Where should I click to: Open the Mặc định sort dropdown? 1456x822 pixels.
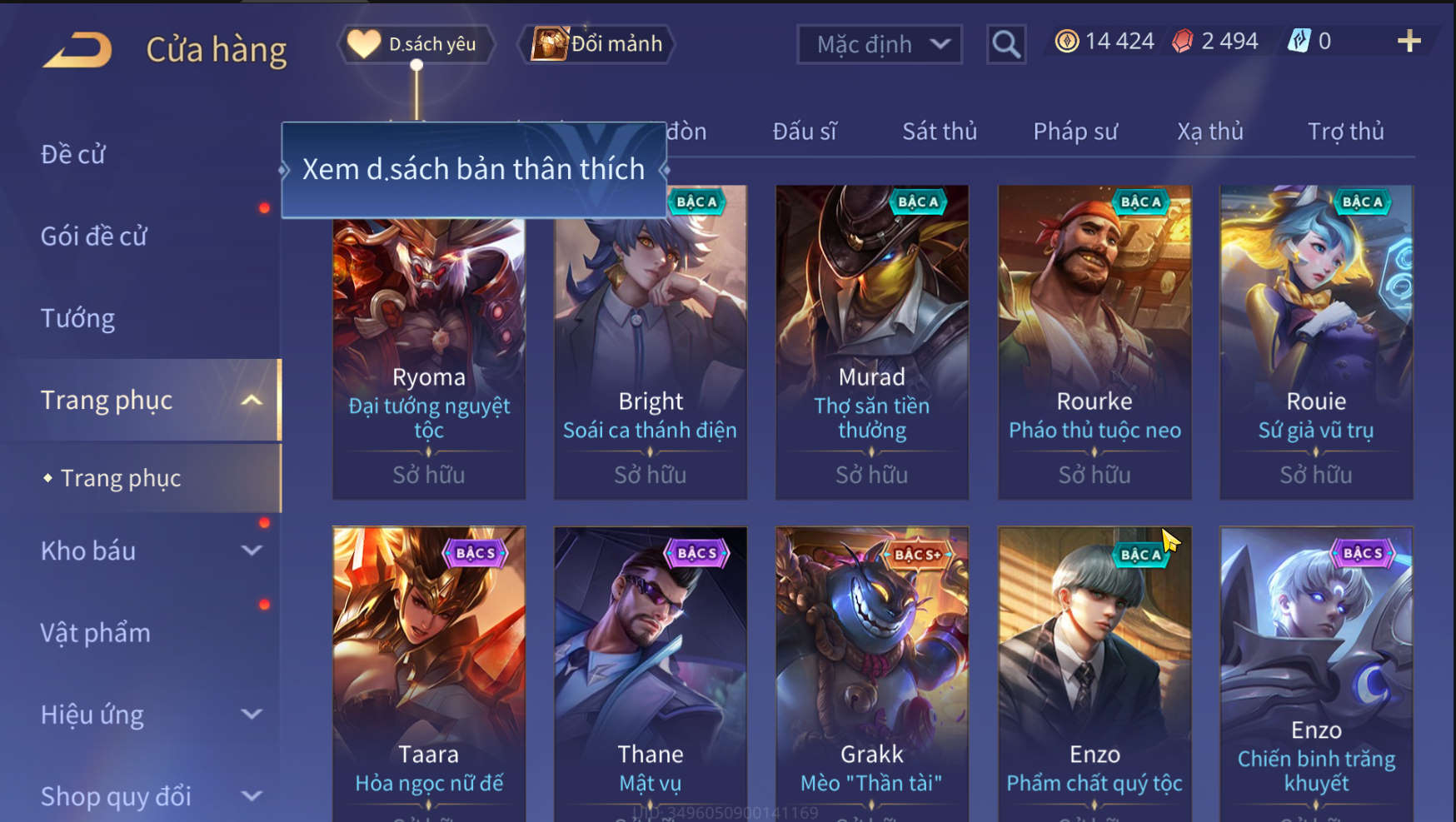[x=880, y=44]
